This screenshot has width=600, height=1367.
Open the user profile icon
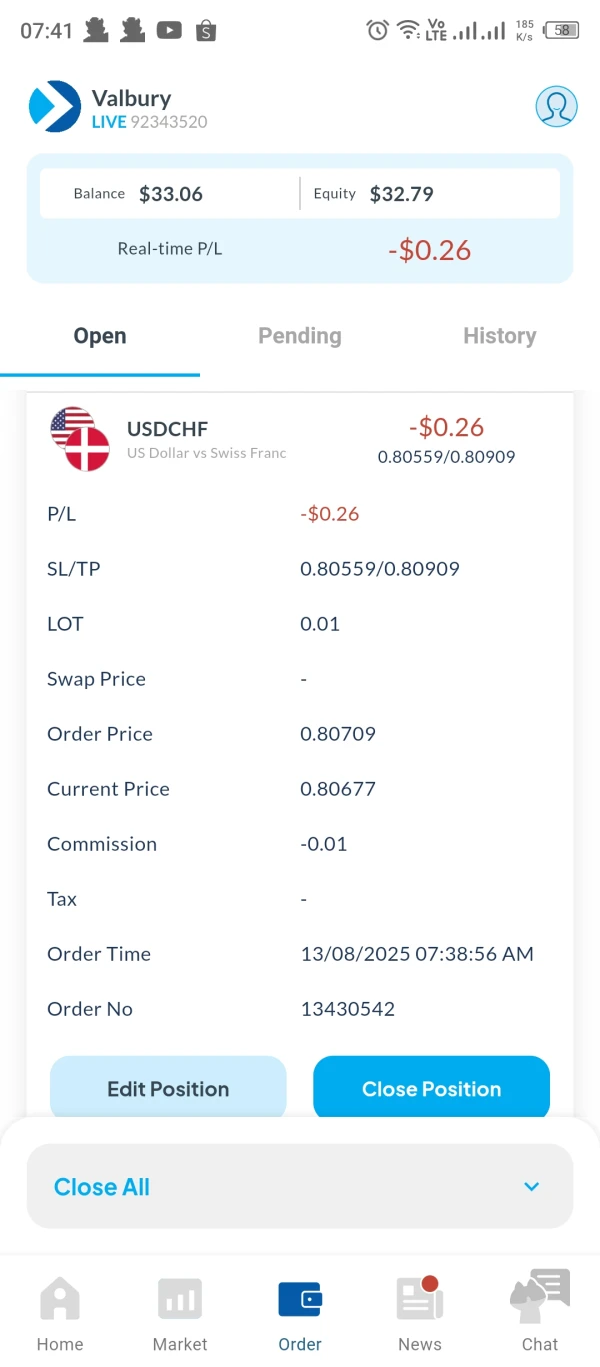tap(556, 106)
